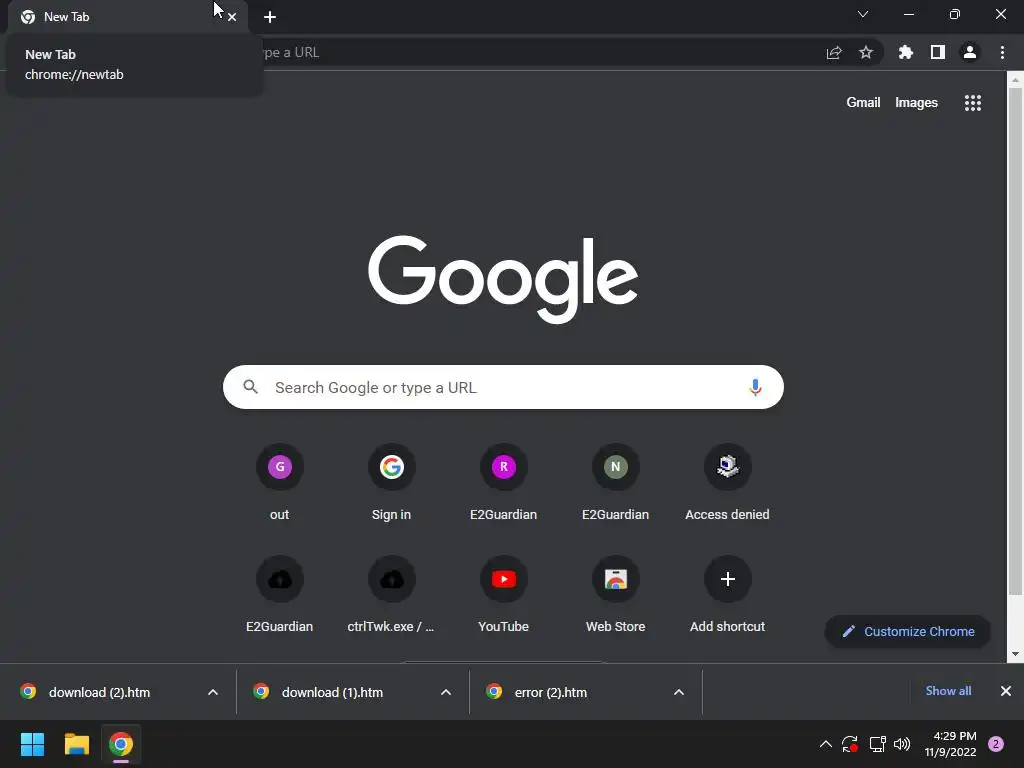This screenshot has width=1024, height=768.
Task: Open File Explorer from taskbar
Action: [x=76, y=744]
